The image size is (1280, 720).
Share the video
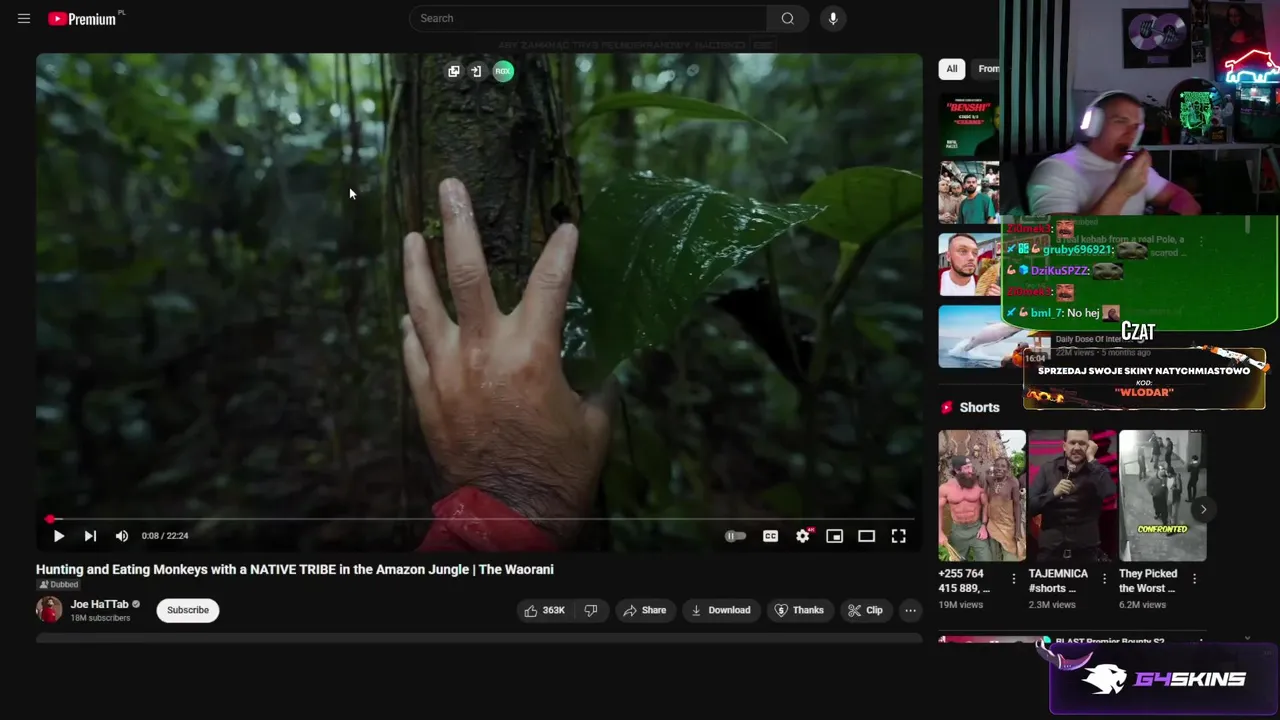(x=644, y=610)
